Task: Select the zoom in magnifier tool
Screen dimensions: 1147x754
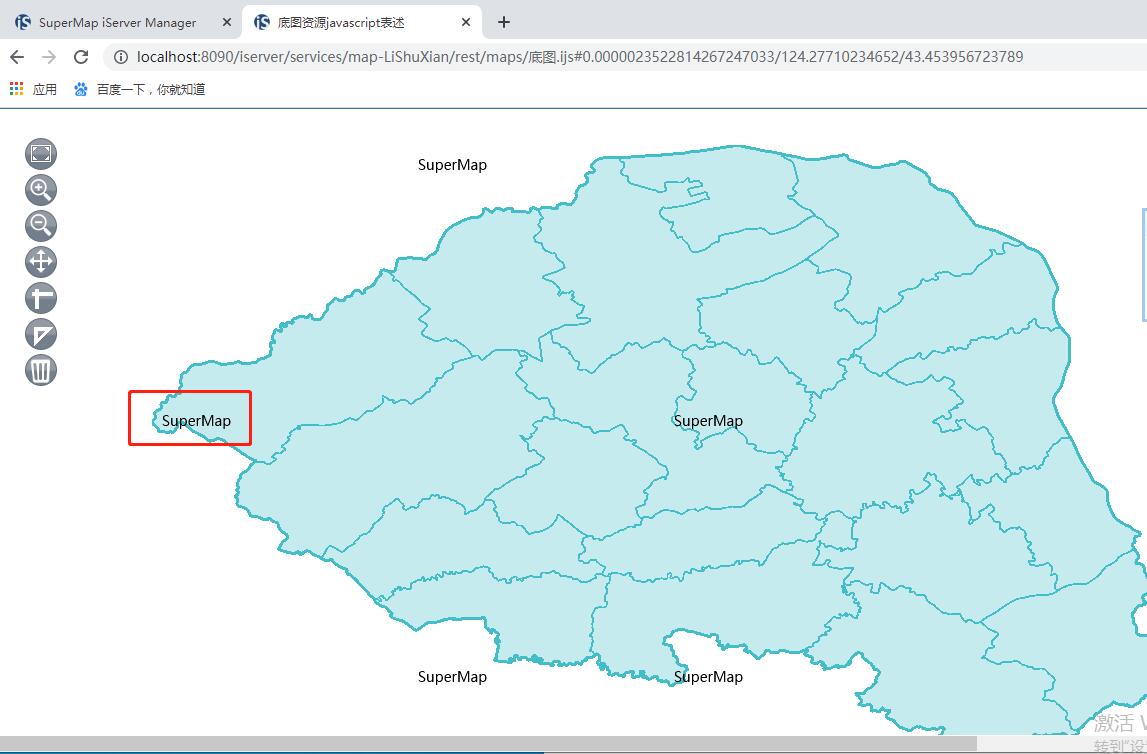Action: point(41,189)
